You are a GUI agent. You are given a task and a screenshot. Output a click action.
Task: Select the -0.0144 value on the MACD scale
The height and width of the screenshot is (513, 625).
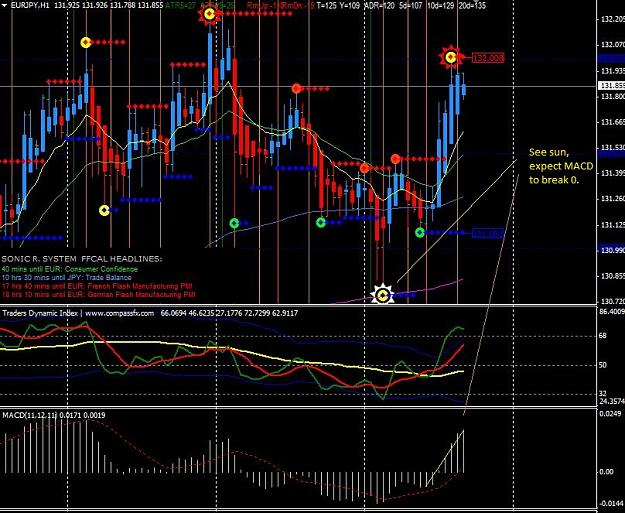611,503
